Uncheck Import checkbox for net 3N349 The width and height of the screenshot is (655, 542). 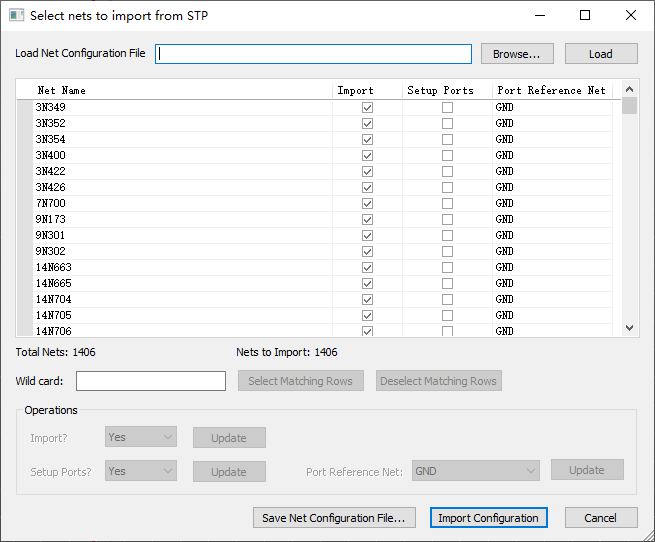point(367,108)
